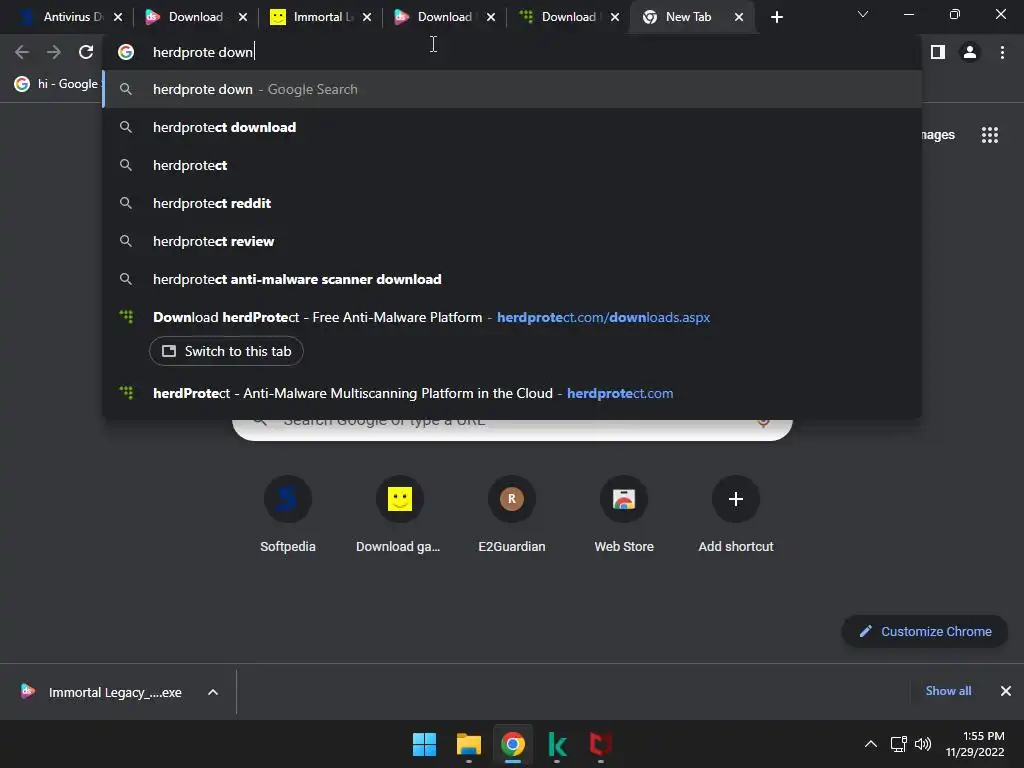1024x768 pixels.
Task: Expand the Immortal Legacy download options chevron
Action: tap(213, 692)
